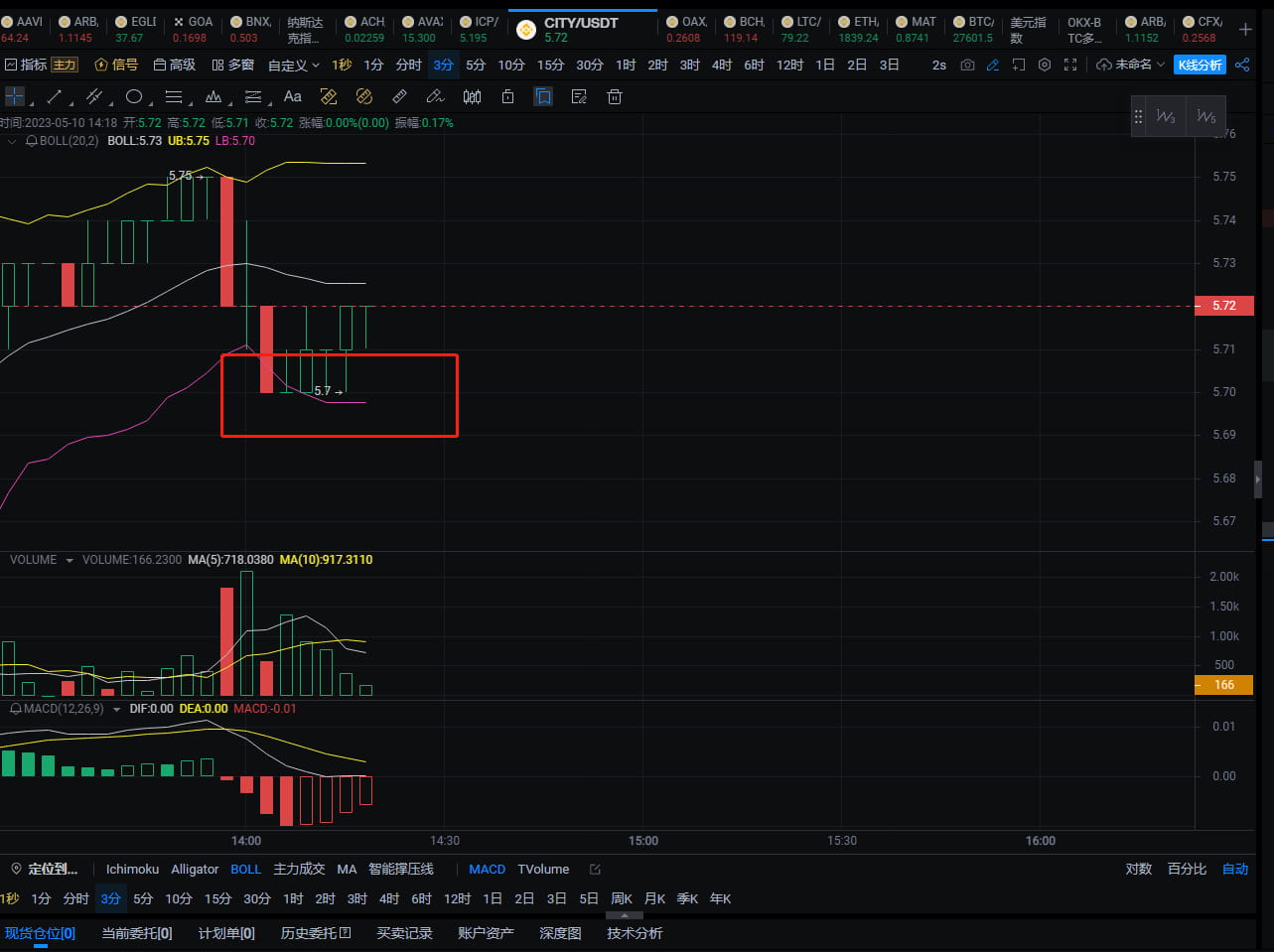This screenshot has width=1274, height=952.
Task: Select the ruler measurement tool
Action: [x=399, y=96]
